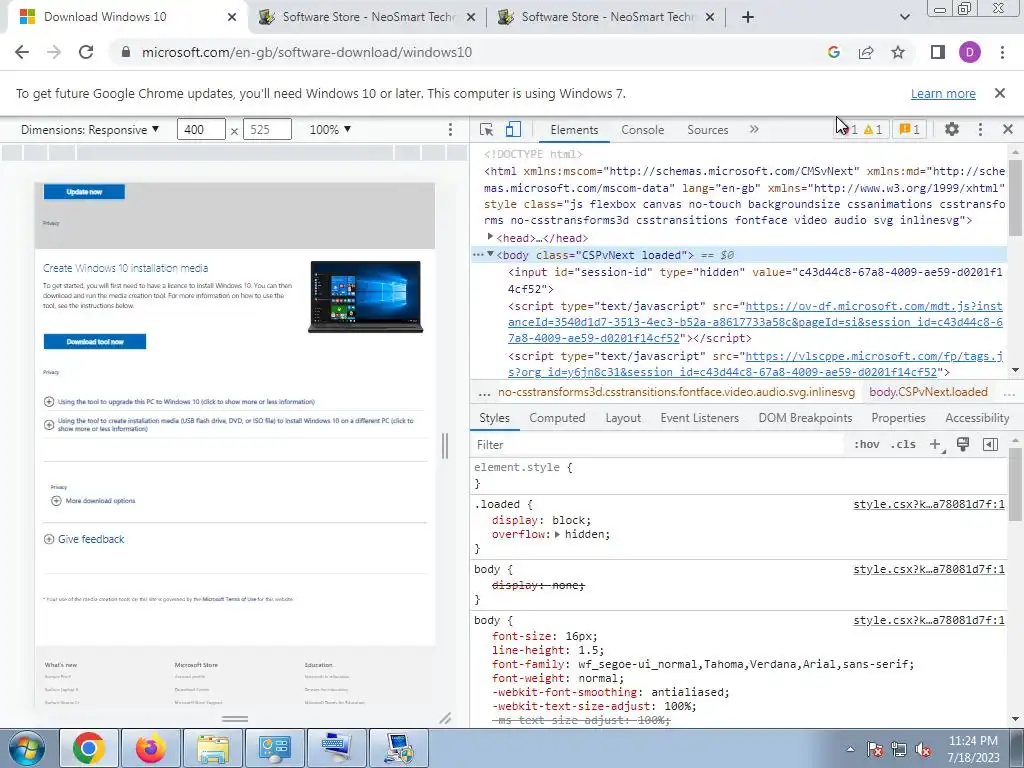Toggle the device toolbar icon
The image size is (1024, 768).
click(x=513, y=129)
